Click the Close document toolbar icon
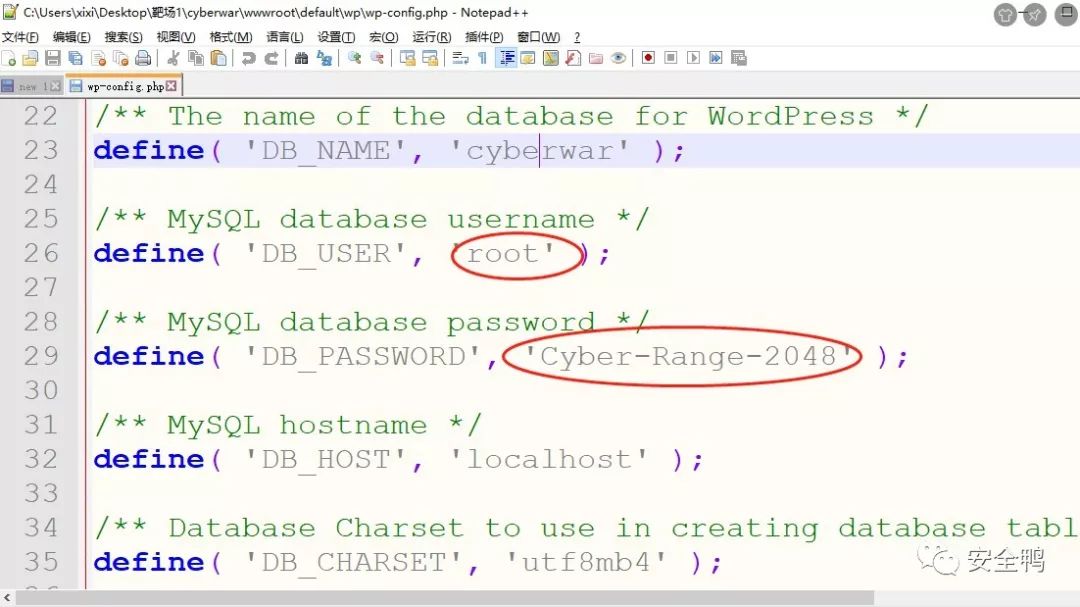The width and height of the screenshot is (1080, 607). tap(98, 59)
